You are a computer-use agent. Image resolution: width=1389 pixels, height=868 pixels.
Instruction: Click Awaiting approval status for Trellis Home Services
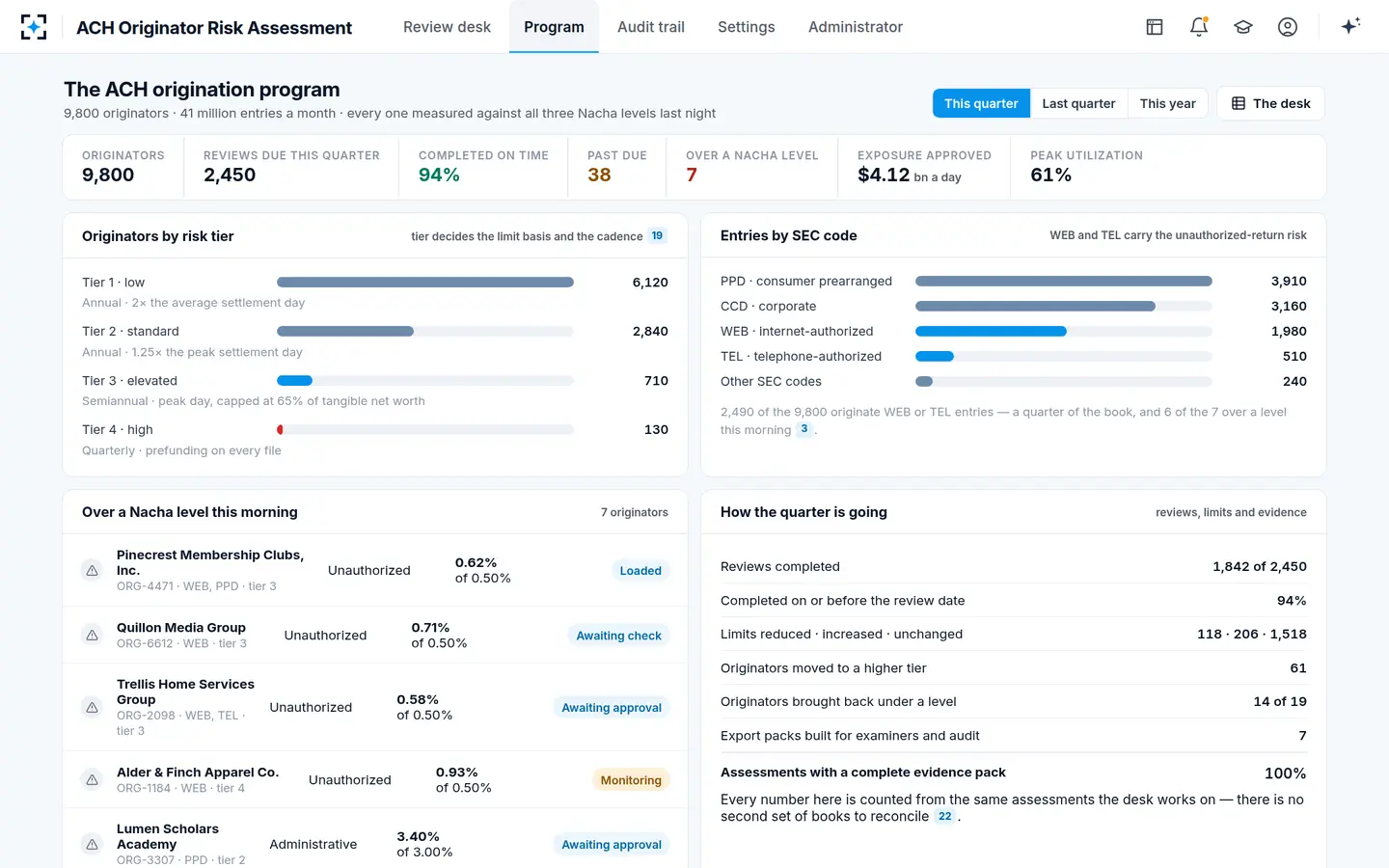point(612,707)
